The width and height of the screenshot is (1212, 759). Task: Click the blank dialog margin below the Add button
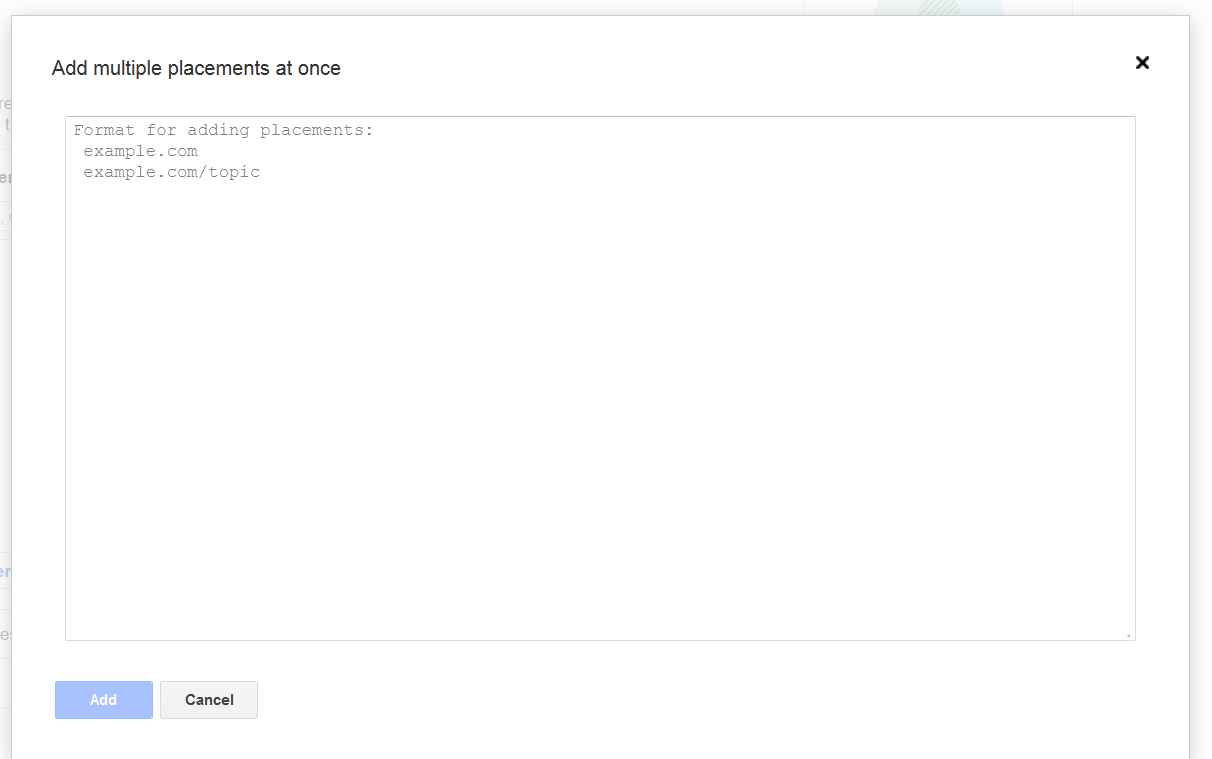[x=104, y=740]
